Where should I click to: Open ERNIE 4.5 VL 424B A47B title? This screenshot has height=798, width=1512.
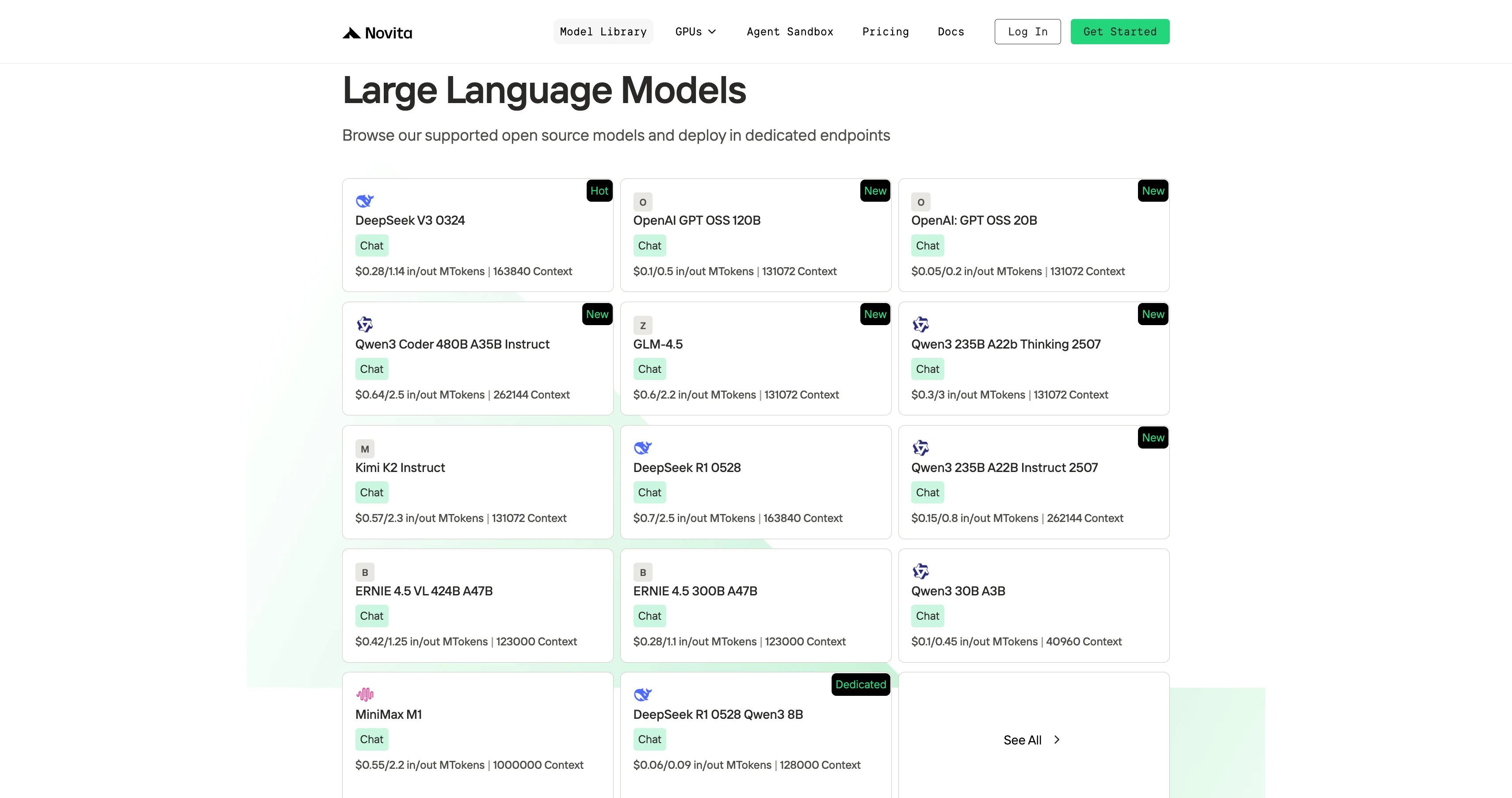pyautogui.click(x=424, y=591)
